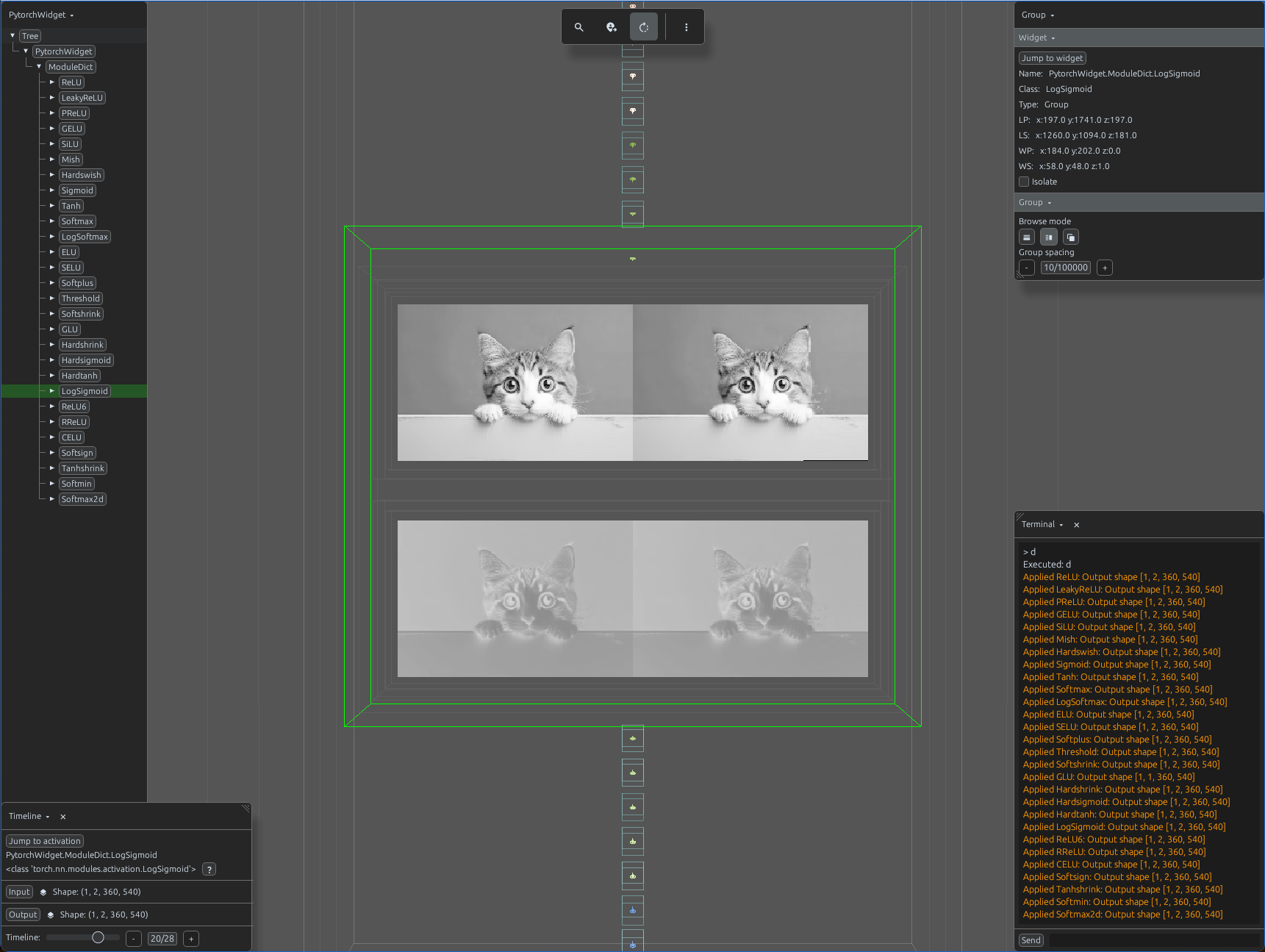Click the Jump to activation button
This screenshot has width=1265, height=952.
click(x=45, y=841)
